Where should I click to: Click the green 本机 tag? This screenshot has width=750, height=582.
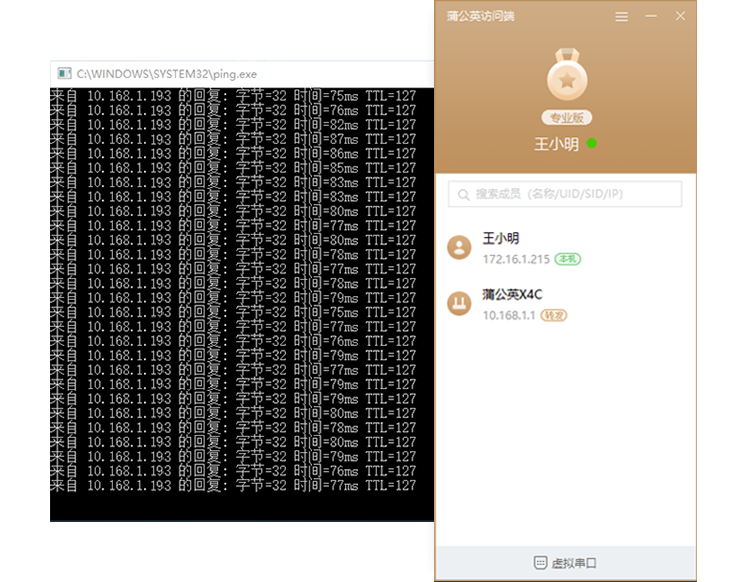point(568,259)
